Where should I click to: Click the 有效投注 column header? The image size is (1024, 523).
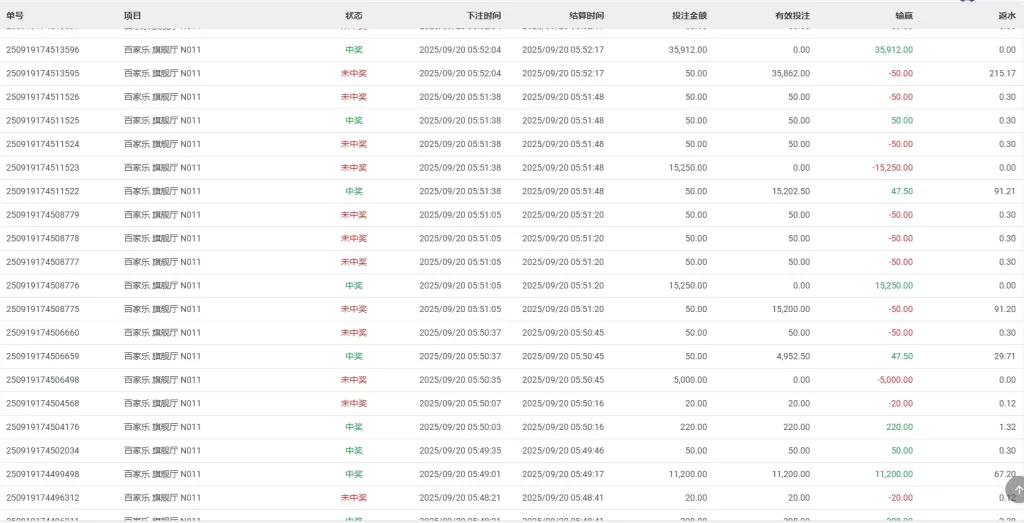pos(792,16)
